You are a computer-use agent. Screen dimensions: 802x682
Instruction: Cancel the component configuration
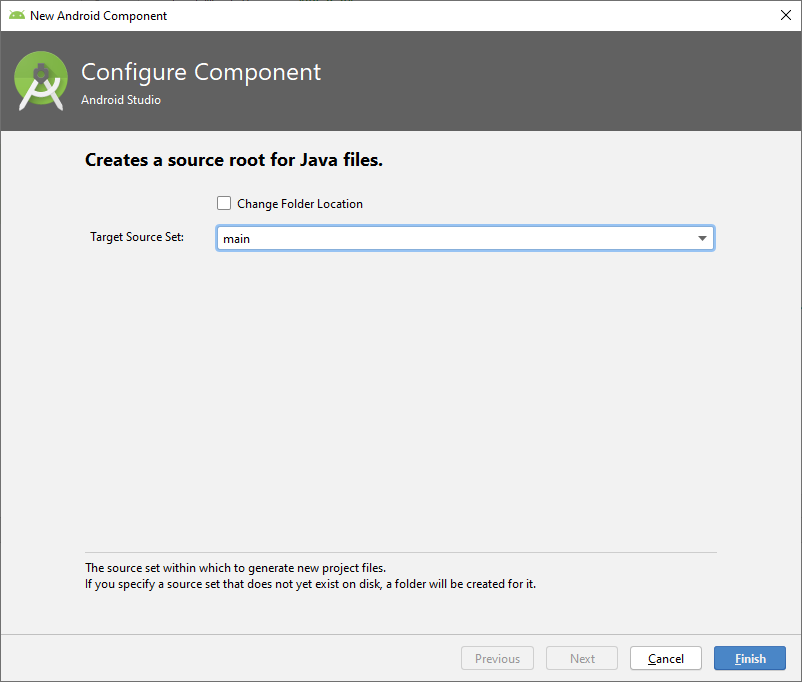tap(666, 658)
